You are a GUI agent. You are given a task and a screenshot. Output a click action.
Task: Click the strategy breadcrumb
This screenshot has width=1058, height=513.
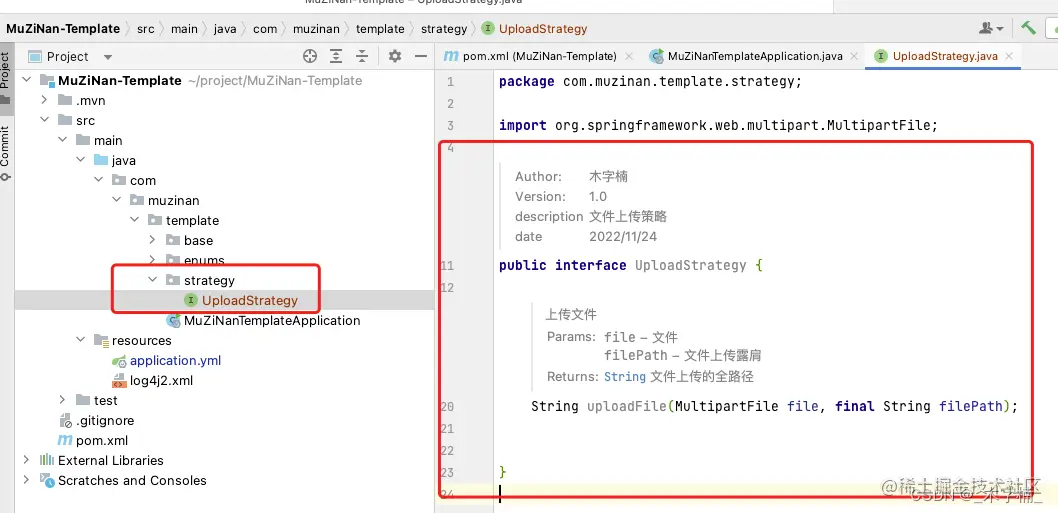click(x=444, y=29)
